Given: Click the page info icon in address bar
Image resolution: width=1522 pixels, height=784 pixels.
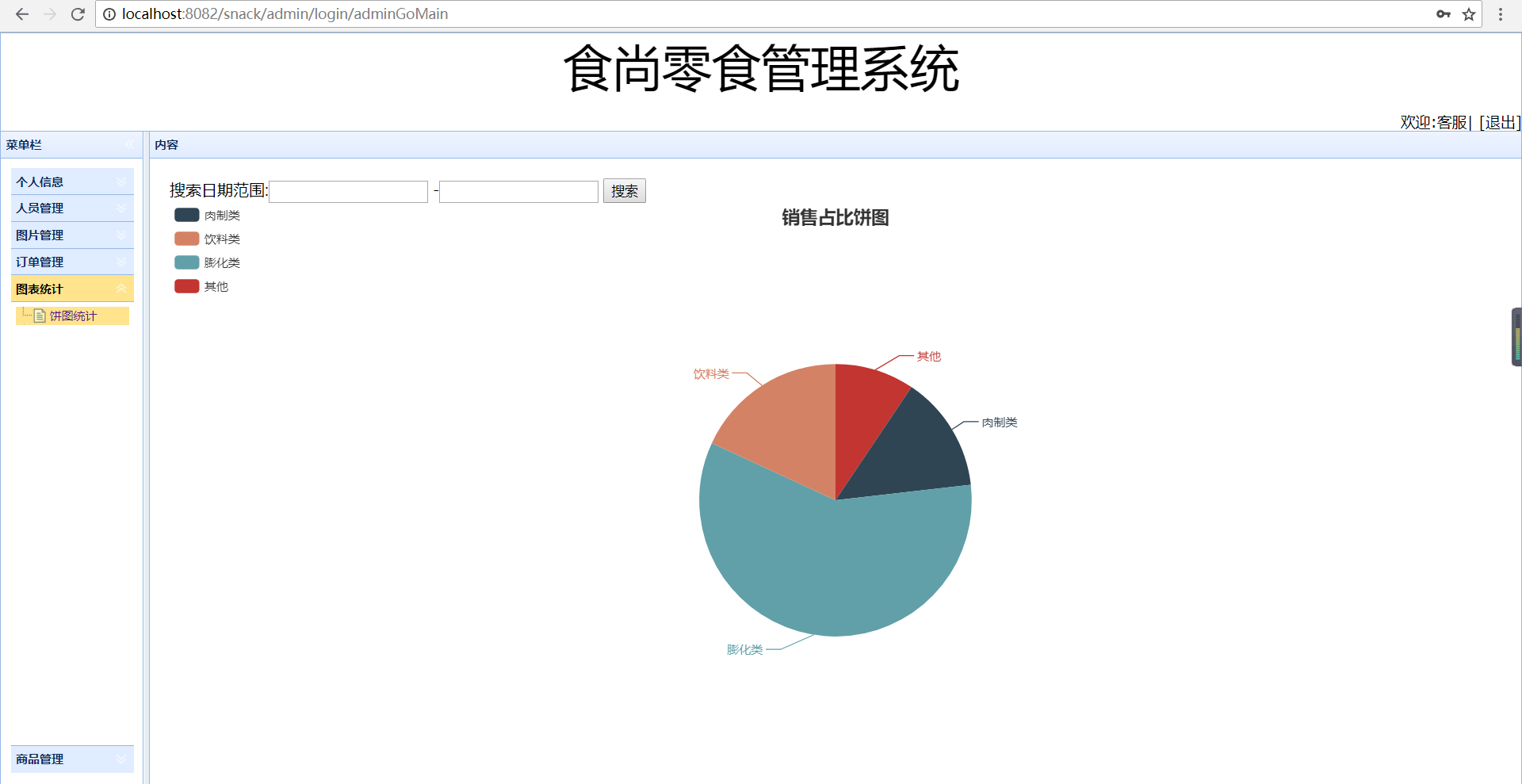Looking at the screenshot, I should click(109, 13).
